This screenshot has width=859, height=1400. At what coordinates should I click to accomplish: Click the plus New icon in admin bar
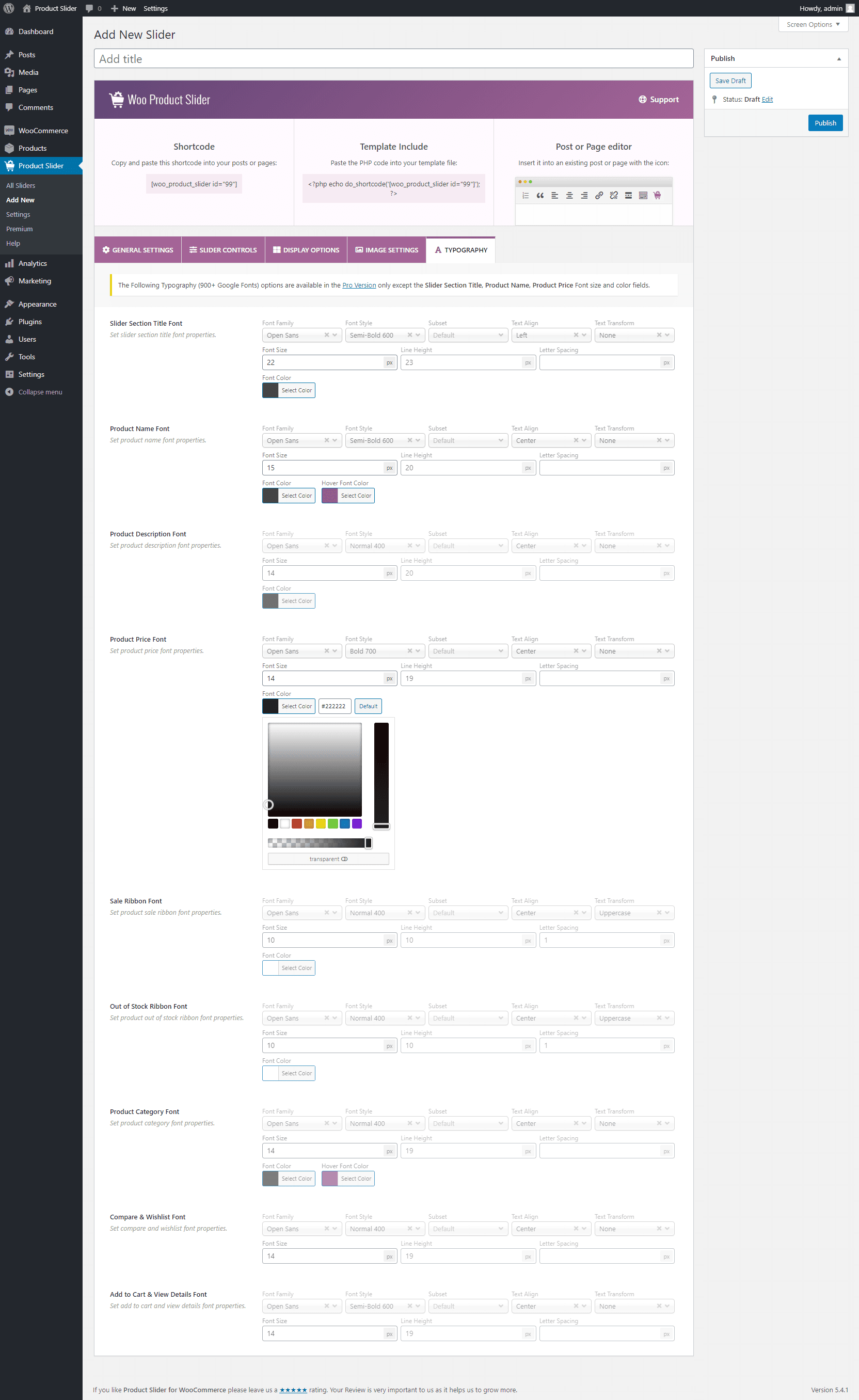(x=114, y=9)
